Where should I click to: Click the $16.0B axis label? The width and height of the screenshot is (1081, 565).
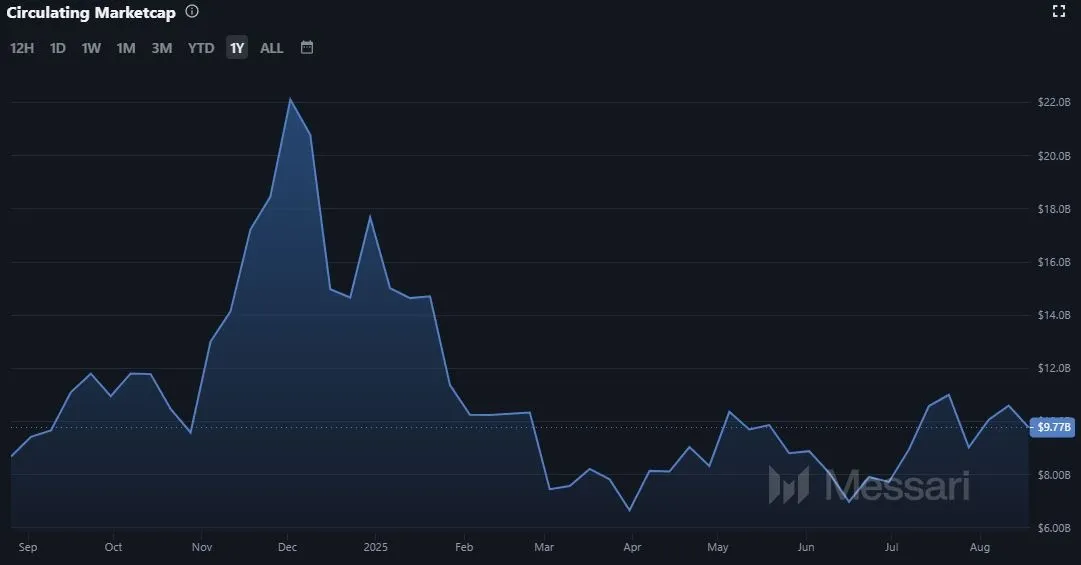point(1054,262)
